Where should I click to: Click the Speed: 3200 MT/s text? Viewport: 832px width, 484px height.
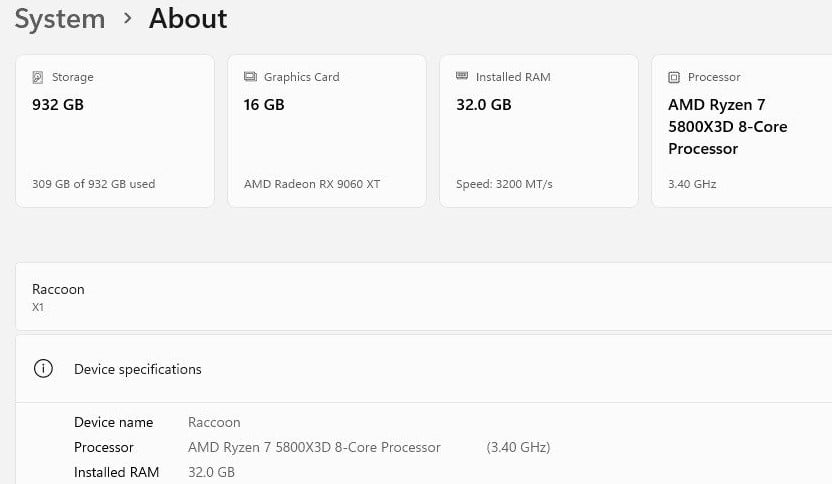coord(504,184)
